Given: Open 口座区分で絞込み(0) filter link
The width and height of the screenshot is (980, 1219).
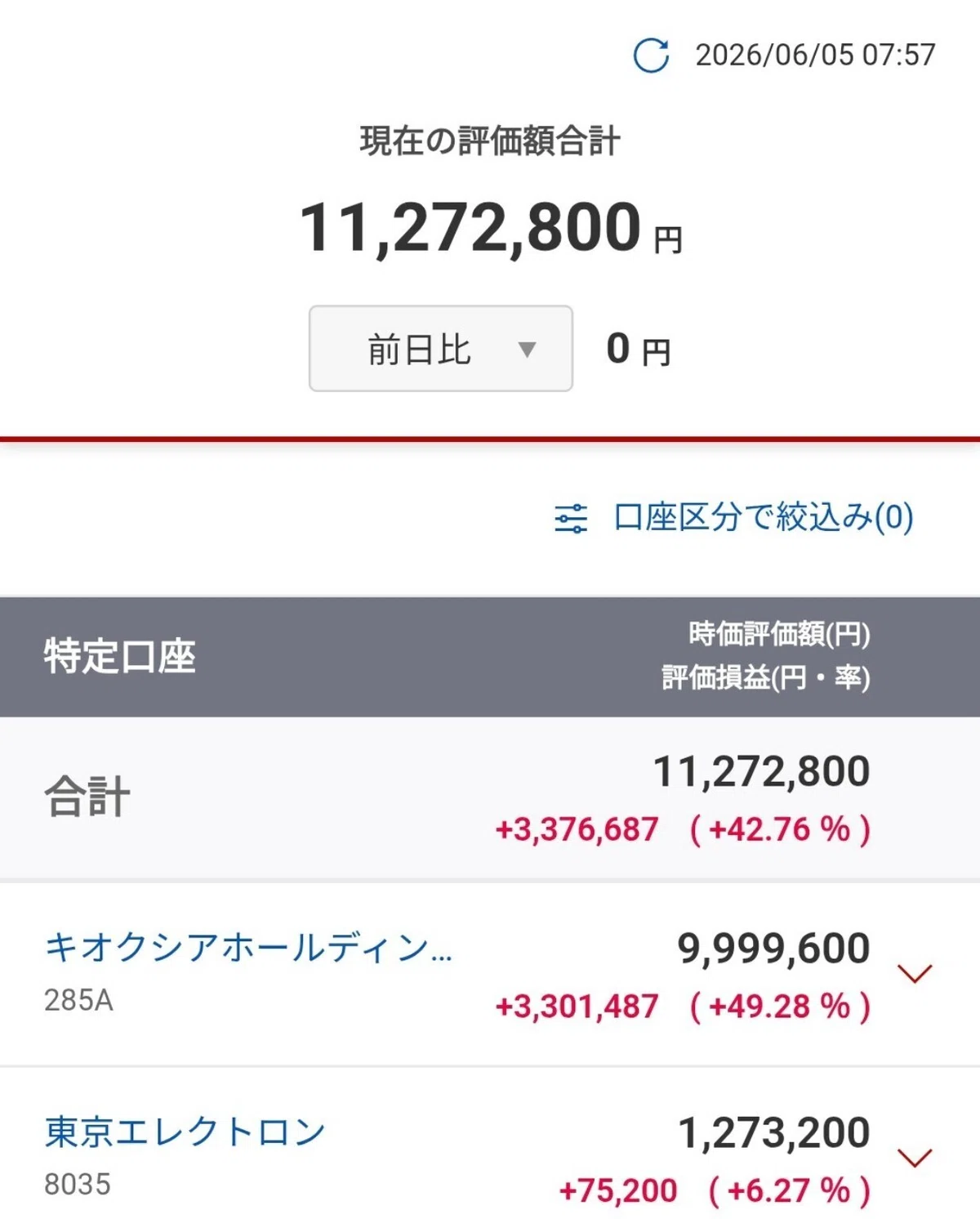Looking at the screenshot, I should (x=763, y=517).
